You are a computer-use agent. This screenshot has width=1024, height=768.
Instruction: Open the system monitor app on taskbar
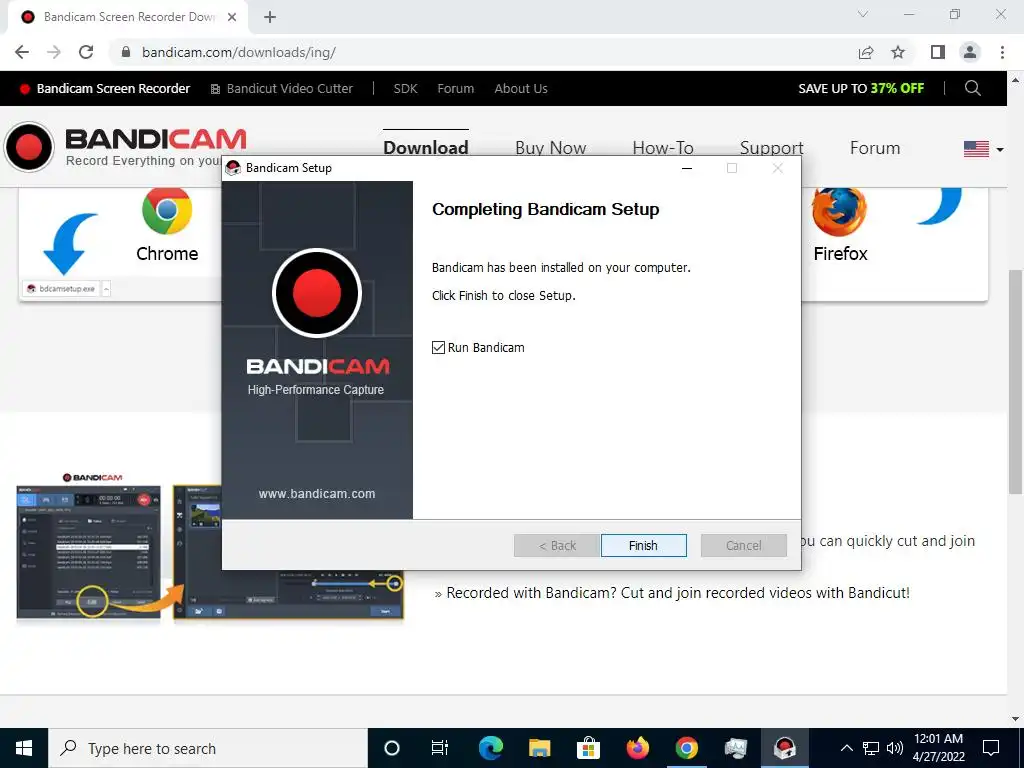735,748
